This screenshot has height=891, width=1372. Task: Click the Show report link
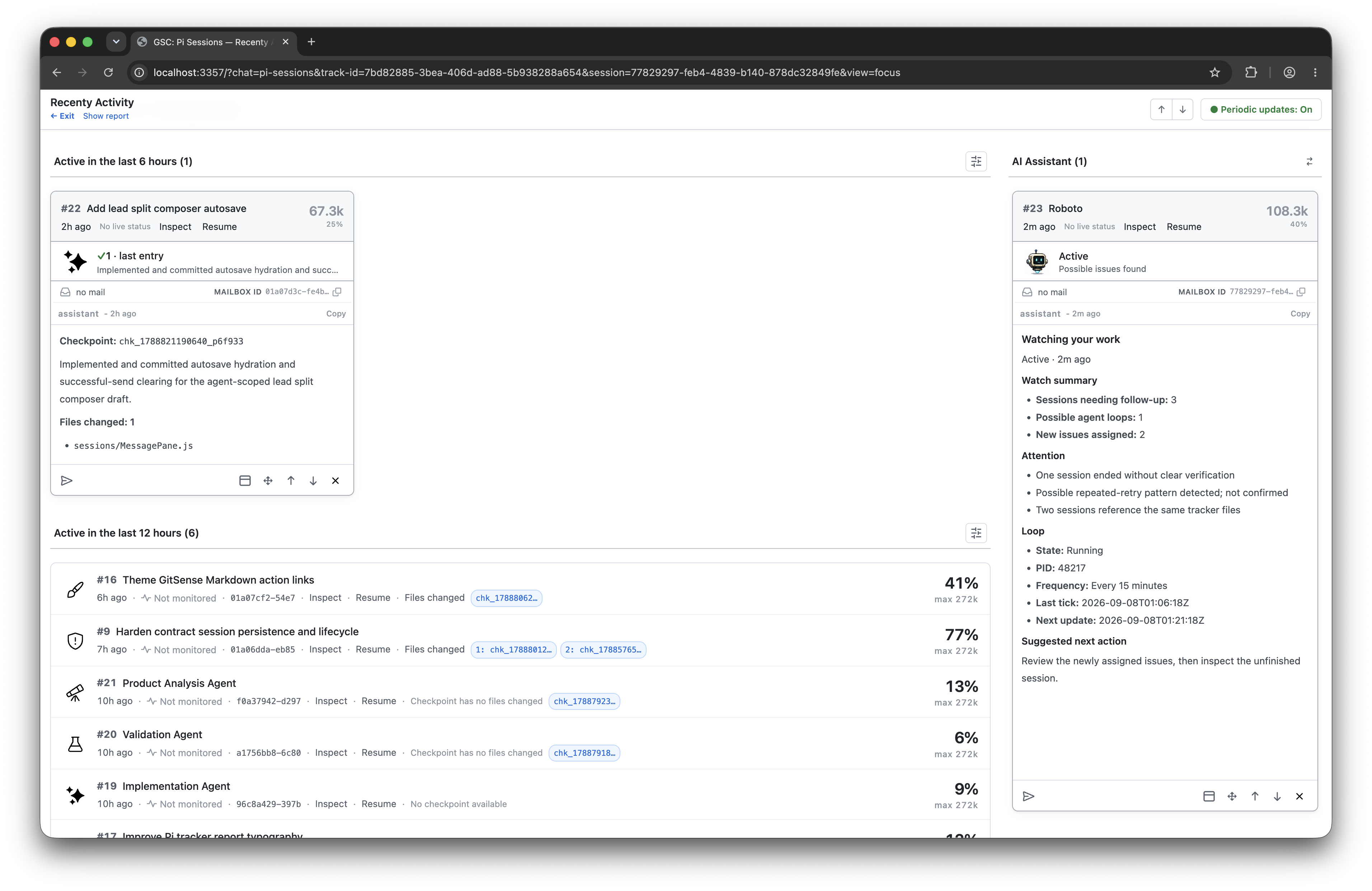coord(105,116)
